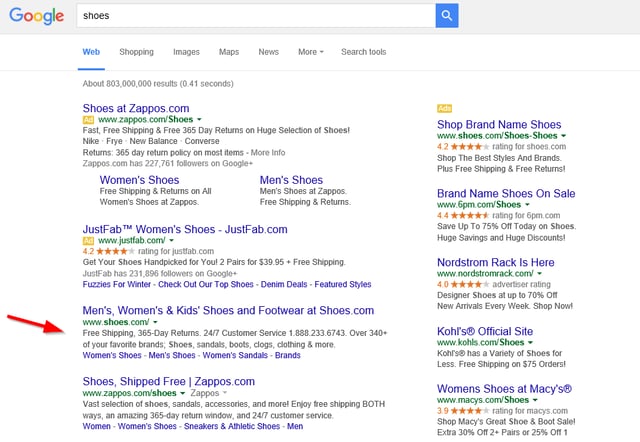
Task: Click the Zappos.com has 227,761 followers text
Action: pyautogui.click(x=168, y=164)
